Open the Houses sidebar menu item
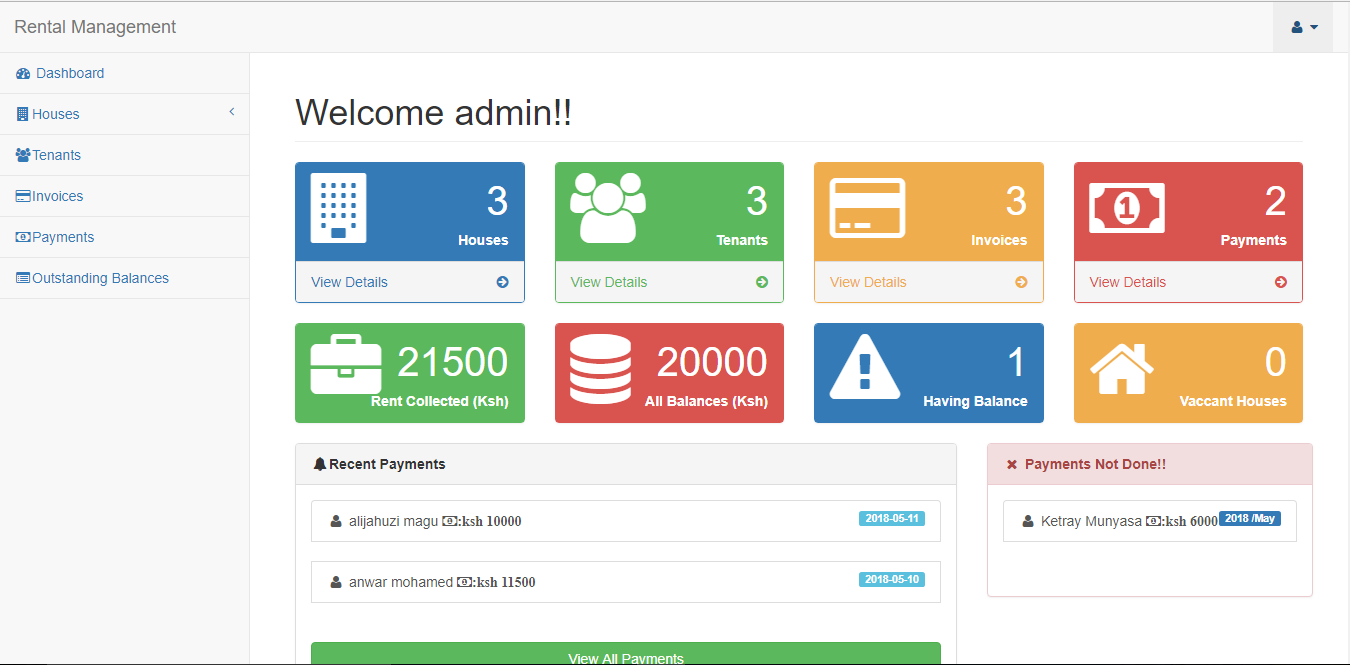This screenshot has width=1350, height=665. pyautogui.click(x=124, y=114)
